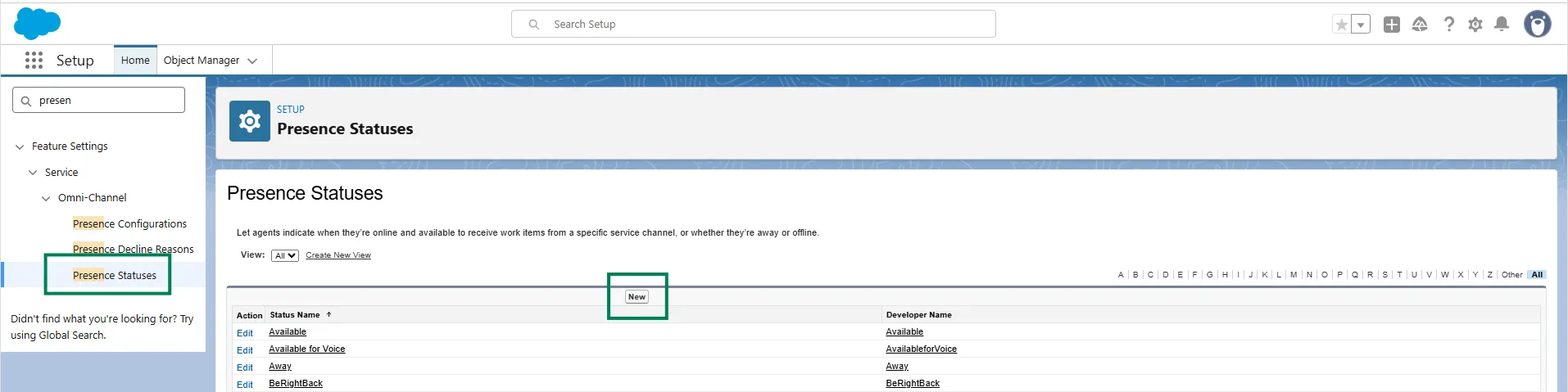Open the App Launcher grid icon
Screen dimensions: 1568x392
(34, 60)
